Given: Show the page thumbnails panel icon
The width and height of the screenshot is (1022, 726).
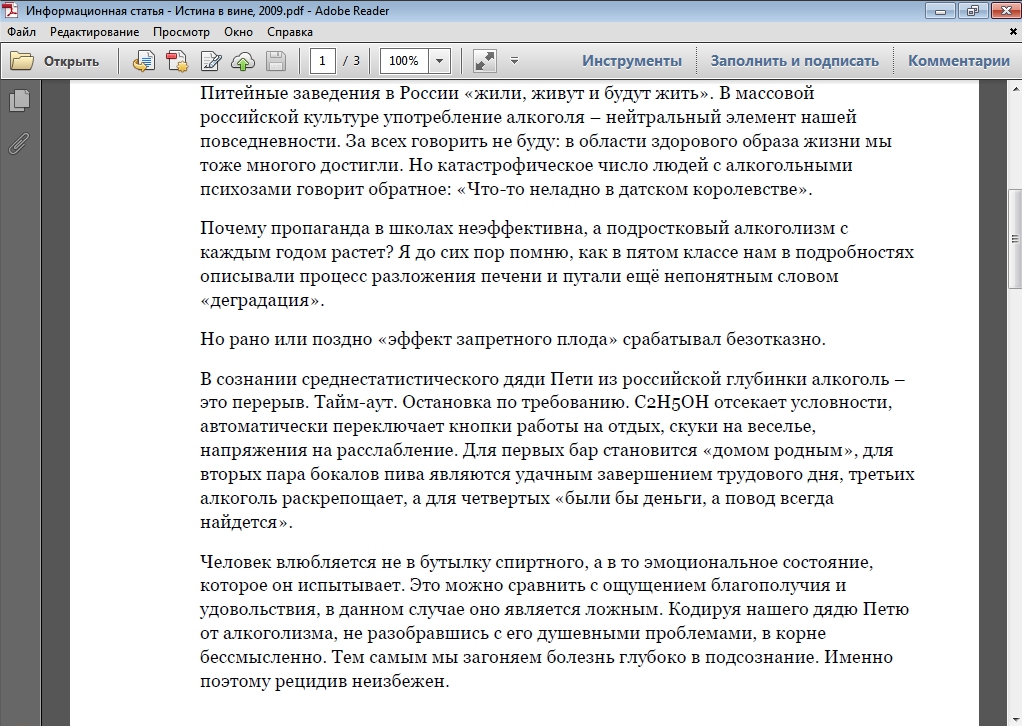Looking at the screenshot, I should click(20, 100).
